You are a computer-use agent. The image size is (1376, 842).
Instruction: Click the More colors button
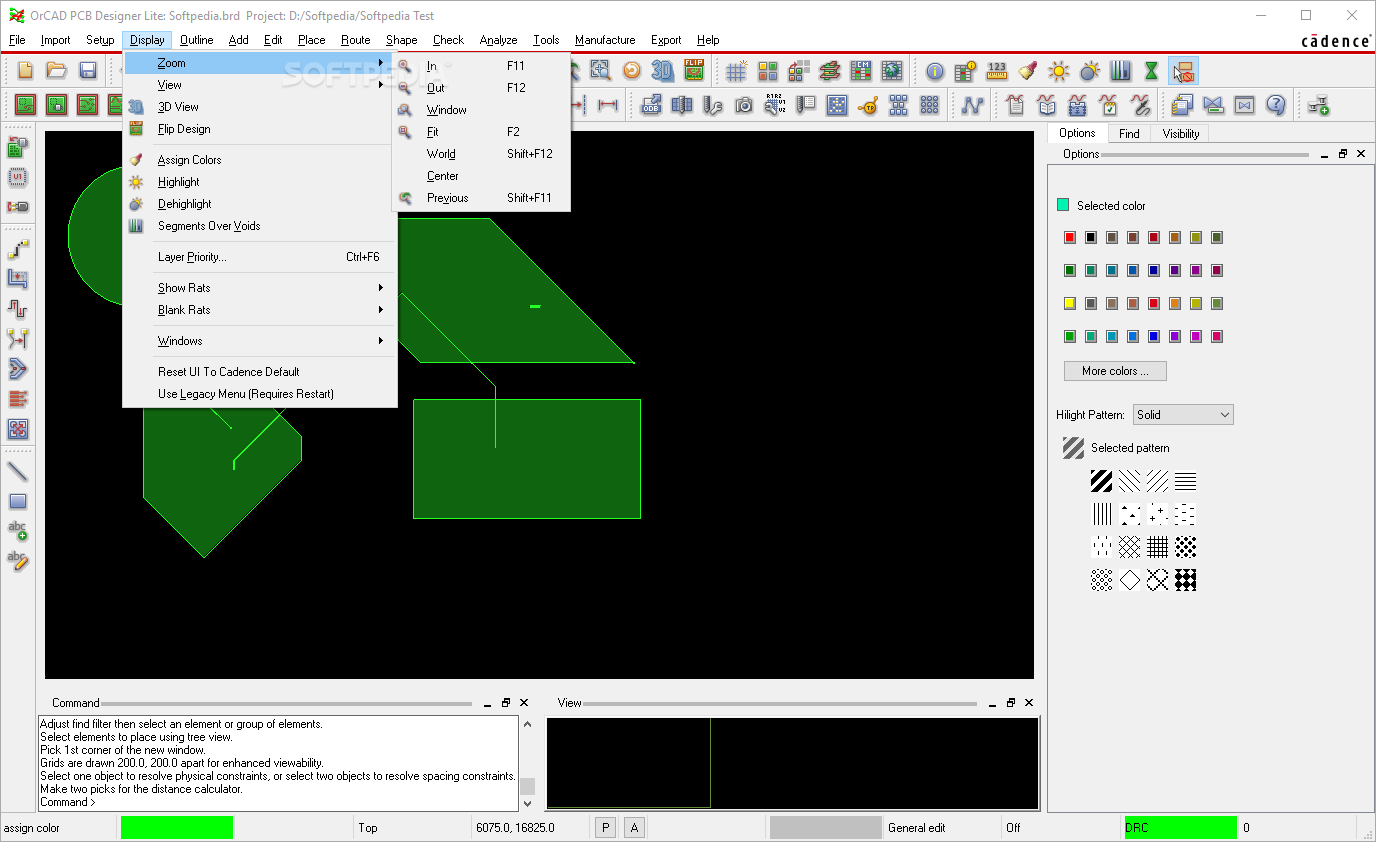1115,371
